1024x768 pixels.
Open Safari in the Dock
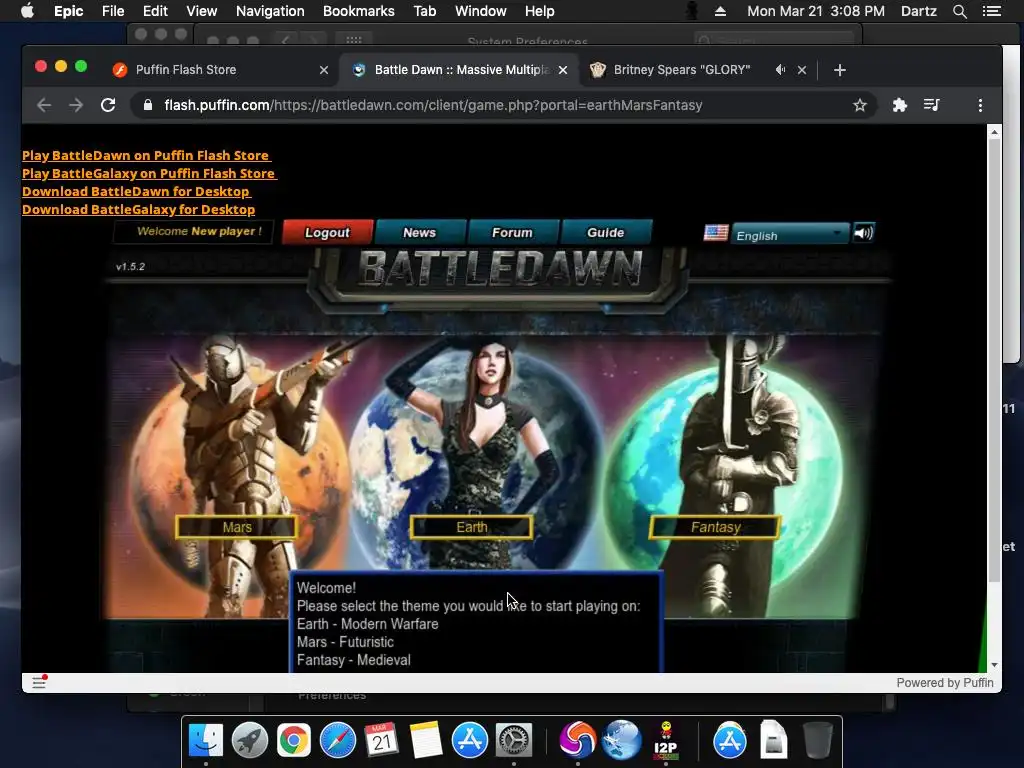pyautogui.click(x=338, y=741)
